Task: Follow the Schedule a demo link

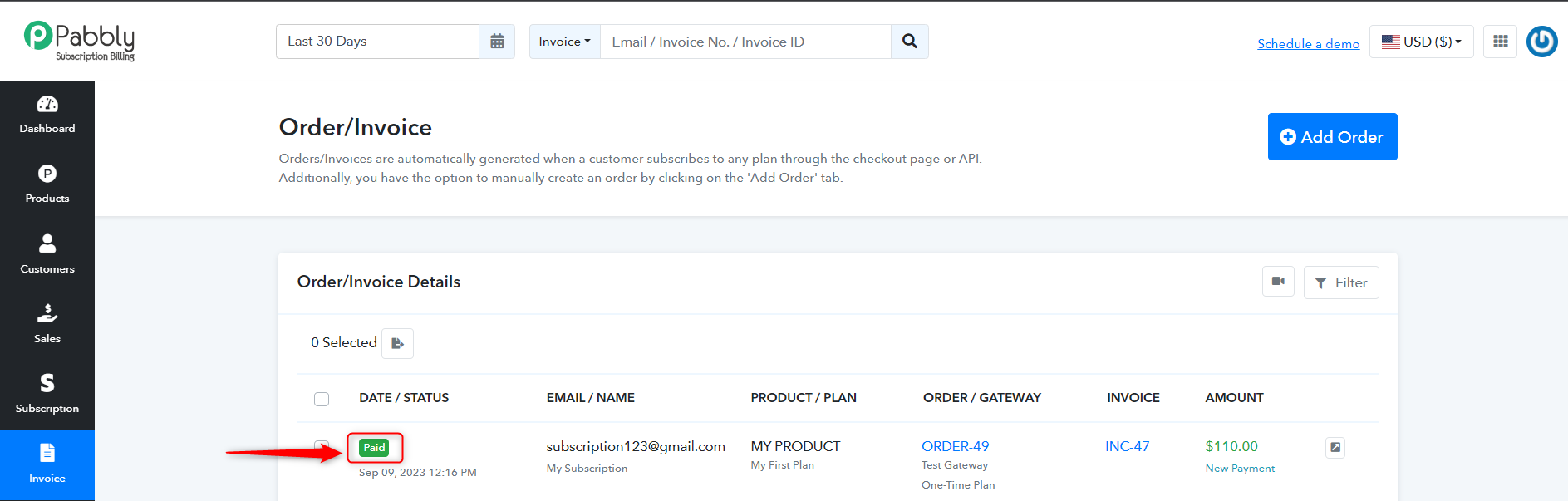Action: tap(1309, 44)
